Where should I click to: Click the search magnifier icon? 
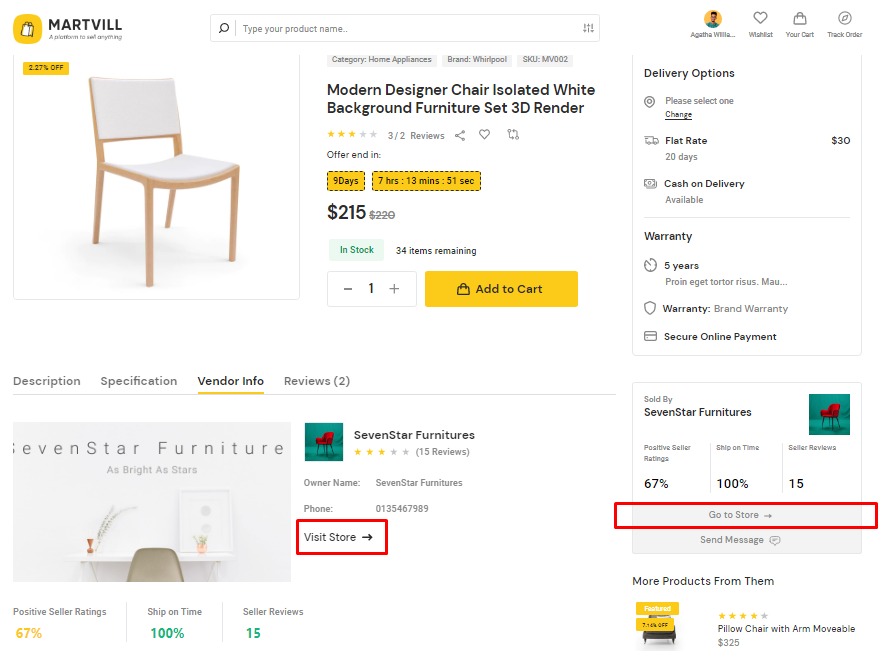point(224,28)
